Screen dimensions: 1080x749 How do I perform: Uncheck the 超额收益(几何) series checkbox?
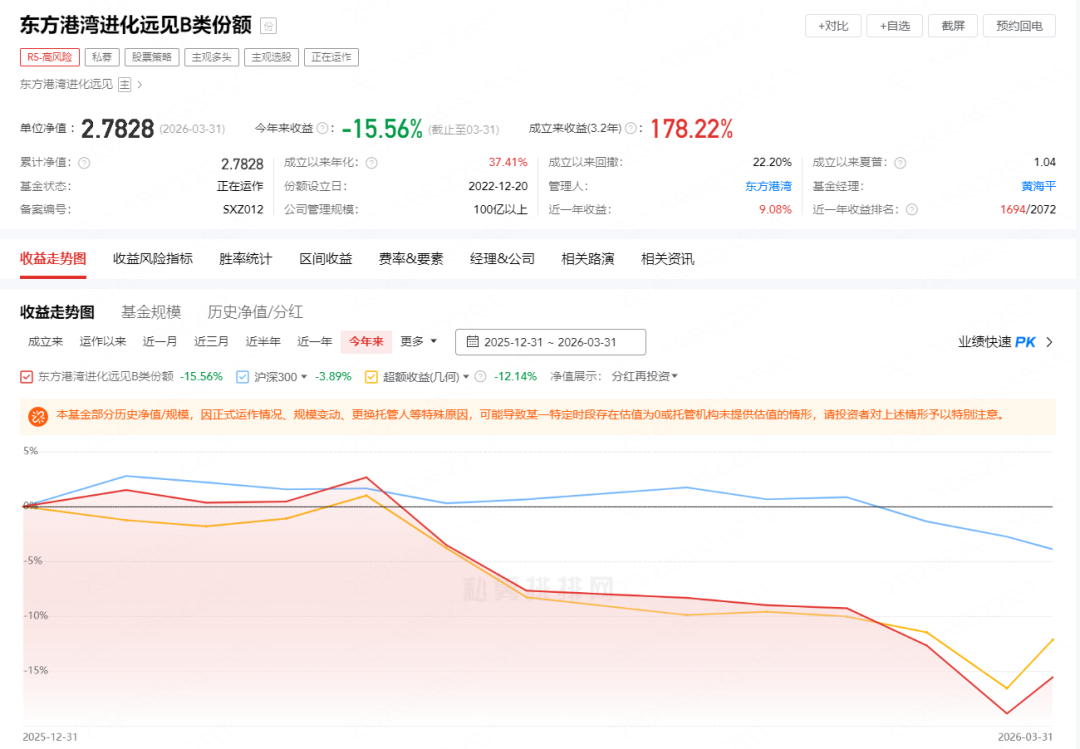coord(370,376)
